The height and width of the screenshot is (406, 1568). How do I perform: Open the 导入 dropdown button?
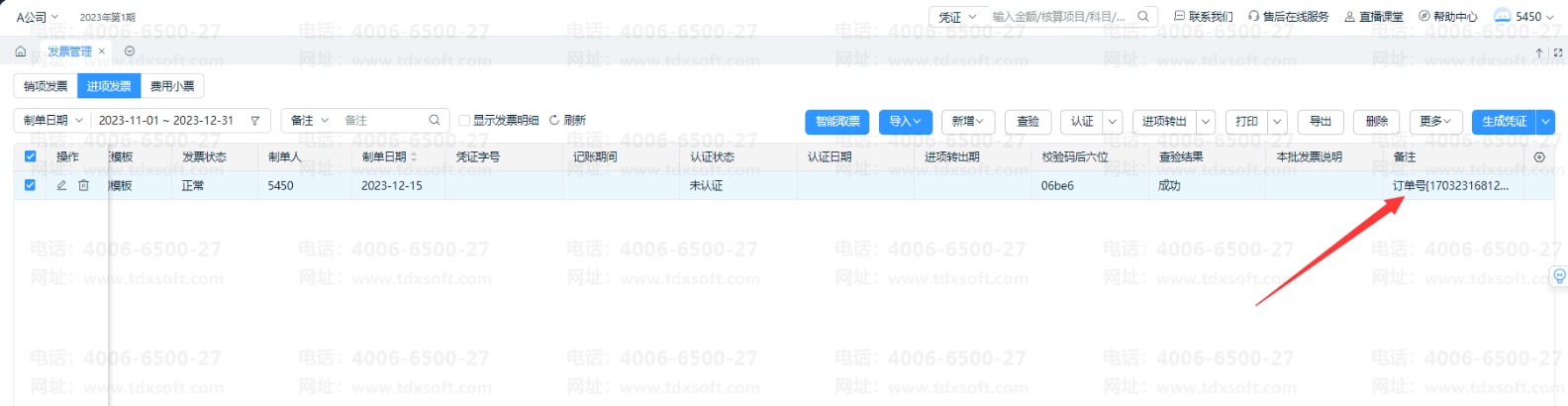coord(905,121)
